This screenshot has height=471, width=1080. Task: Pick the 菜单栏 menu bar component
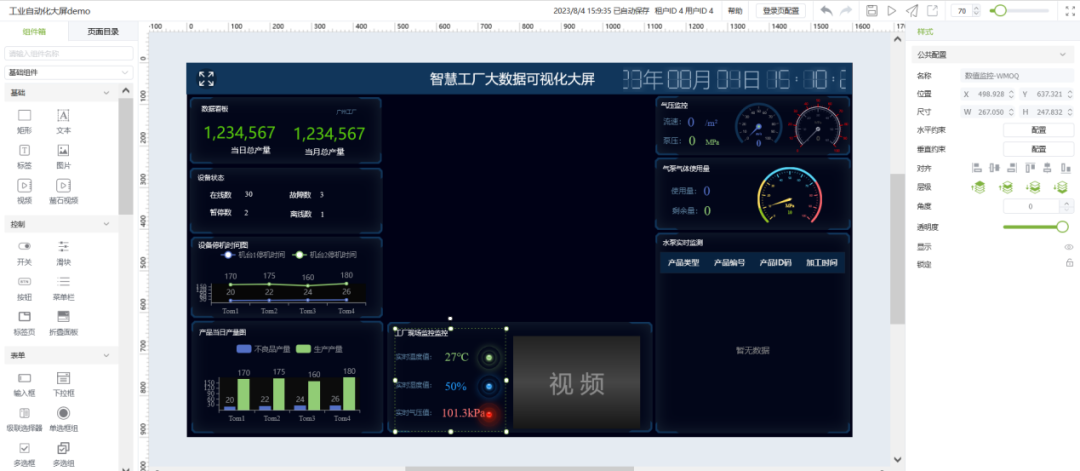(63, 289)
